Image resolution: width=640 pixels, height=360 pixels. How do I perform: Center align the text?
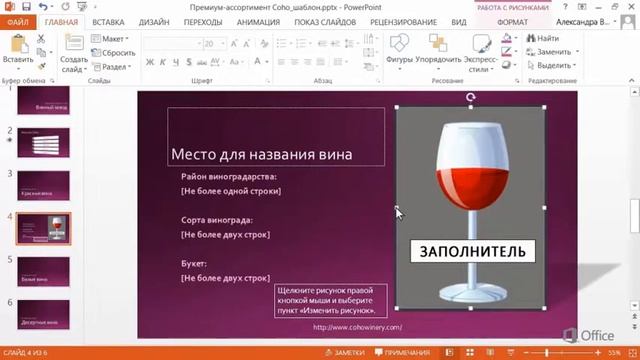294,62
